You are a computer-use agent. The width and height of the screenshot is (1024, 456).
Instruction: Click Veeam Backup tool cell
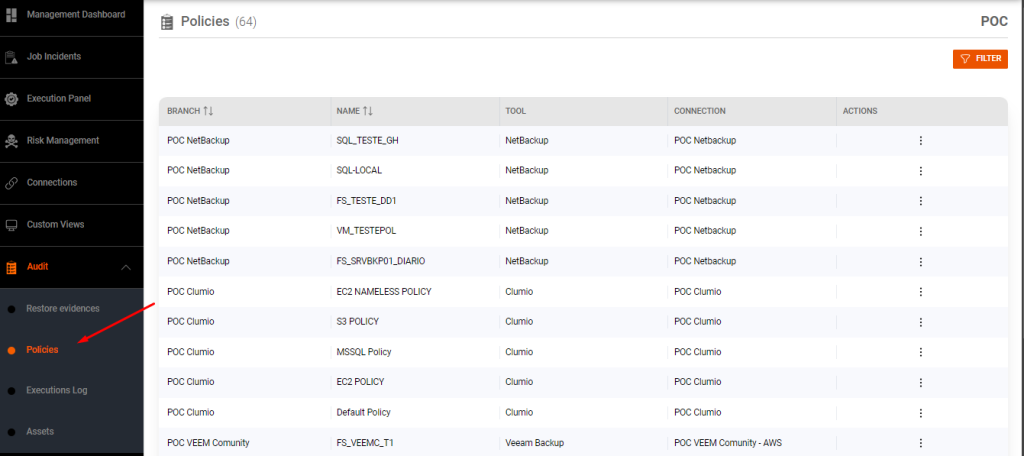[x=535, y=443]
